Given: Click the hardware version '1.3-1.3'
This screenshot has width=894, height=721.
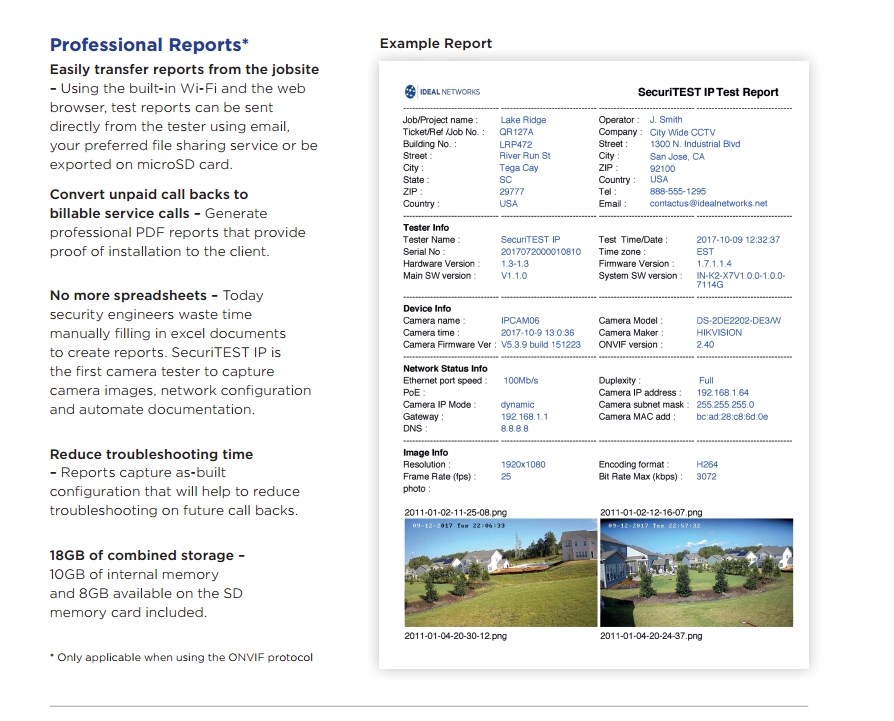Looking at the screenshot, I should (x=515, y=263).
